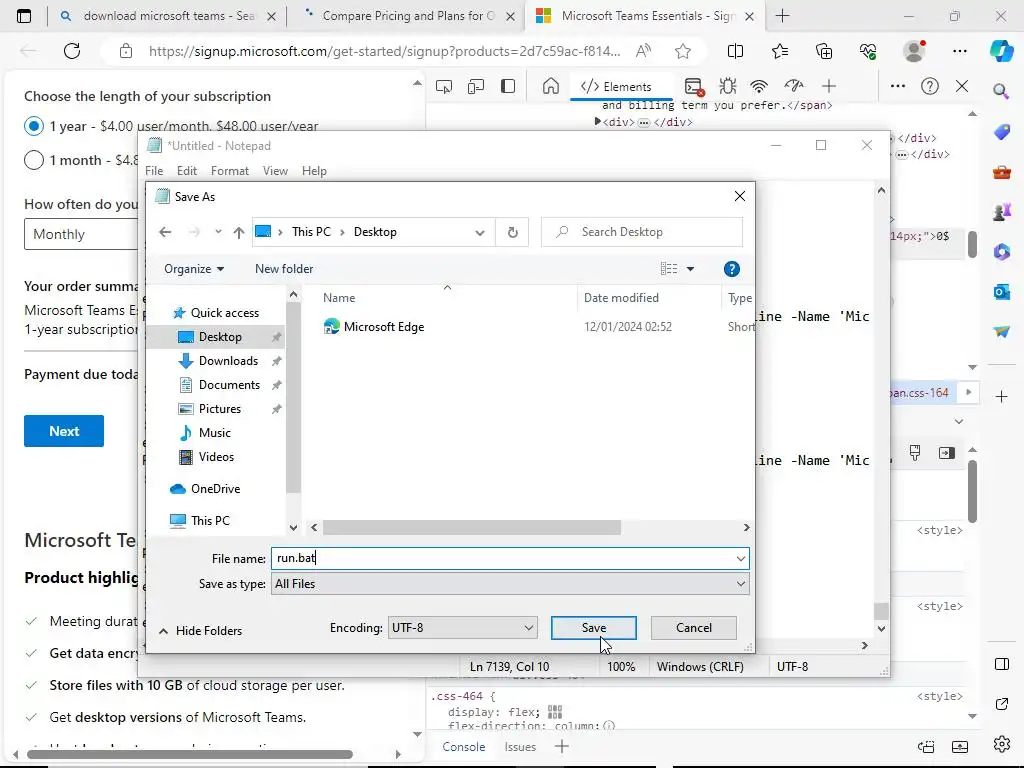Open the Monthly billing frequency dropdown

point(82,234)
